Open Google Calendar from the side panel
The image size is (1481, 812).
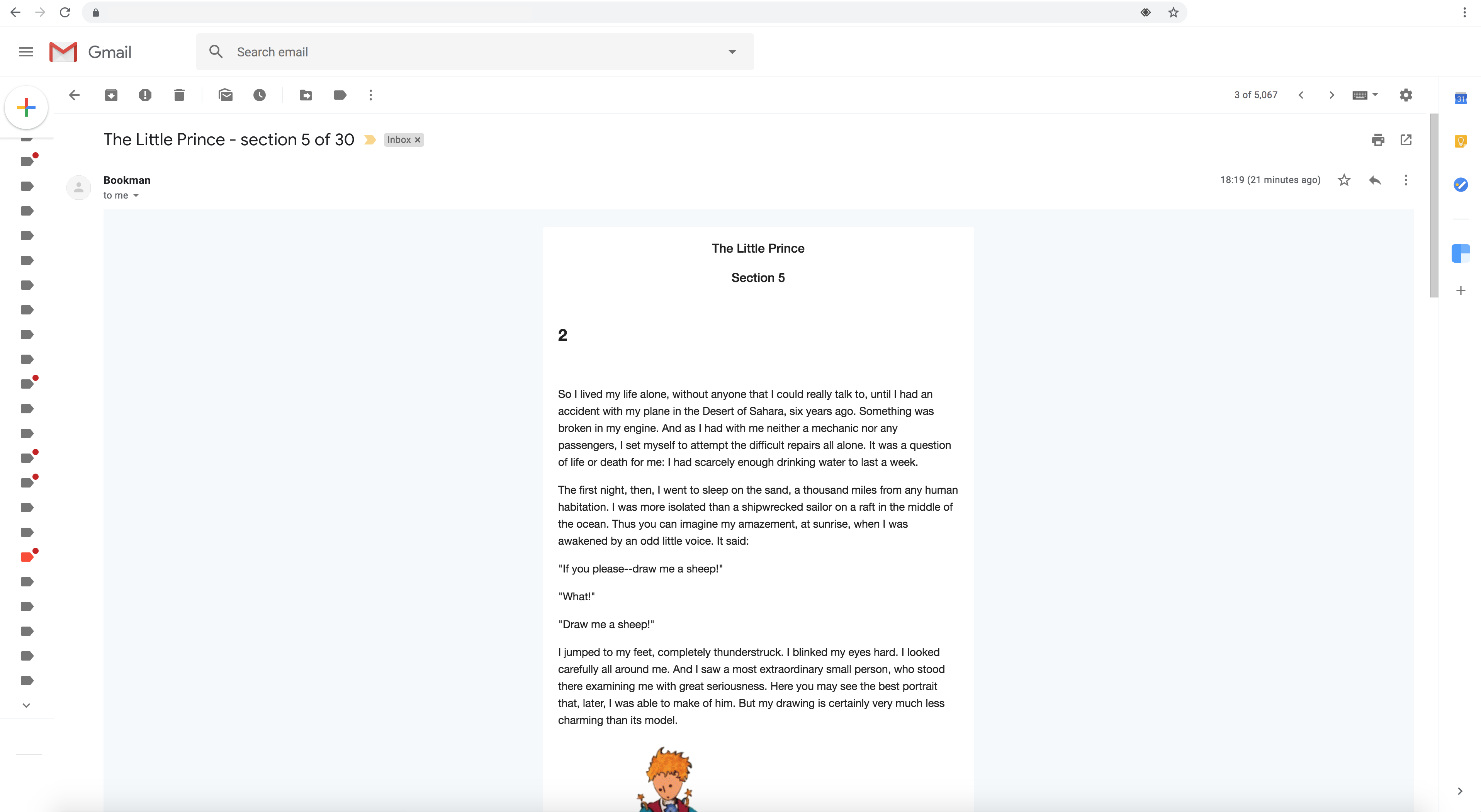(1461, 98)
